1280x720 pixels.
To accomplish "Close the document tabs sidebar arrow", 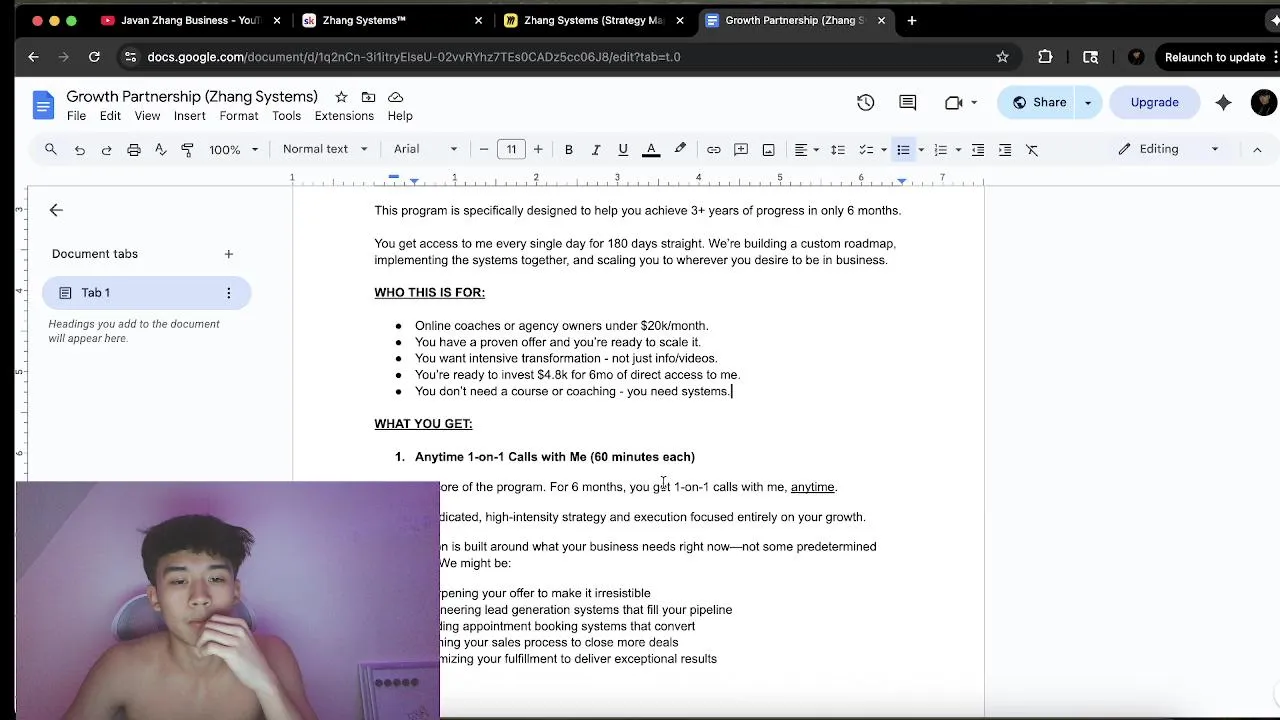I will pos(56,210).
